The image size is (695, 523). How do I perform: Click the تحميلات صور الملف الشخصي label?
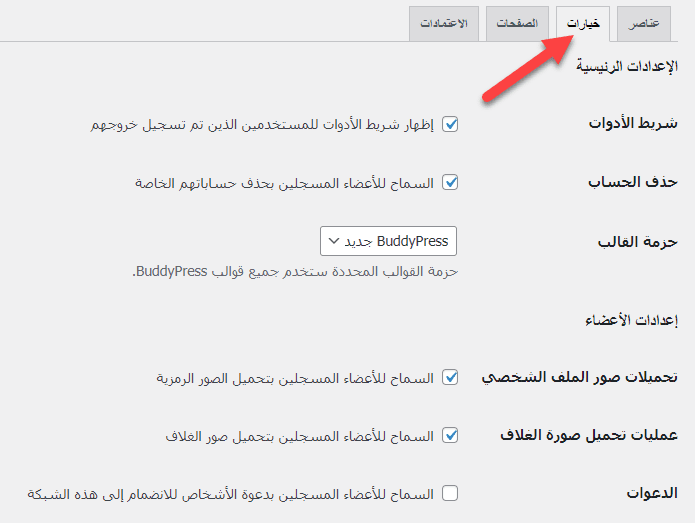[x=580, y=377]
